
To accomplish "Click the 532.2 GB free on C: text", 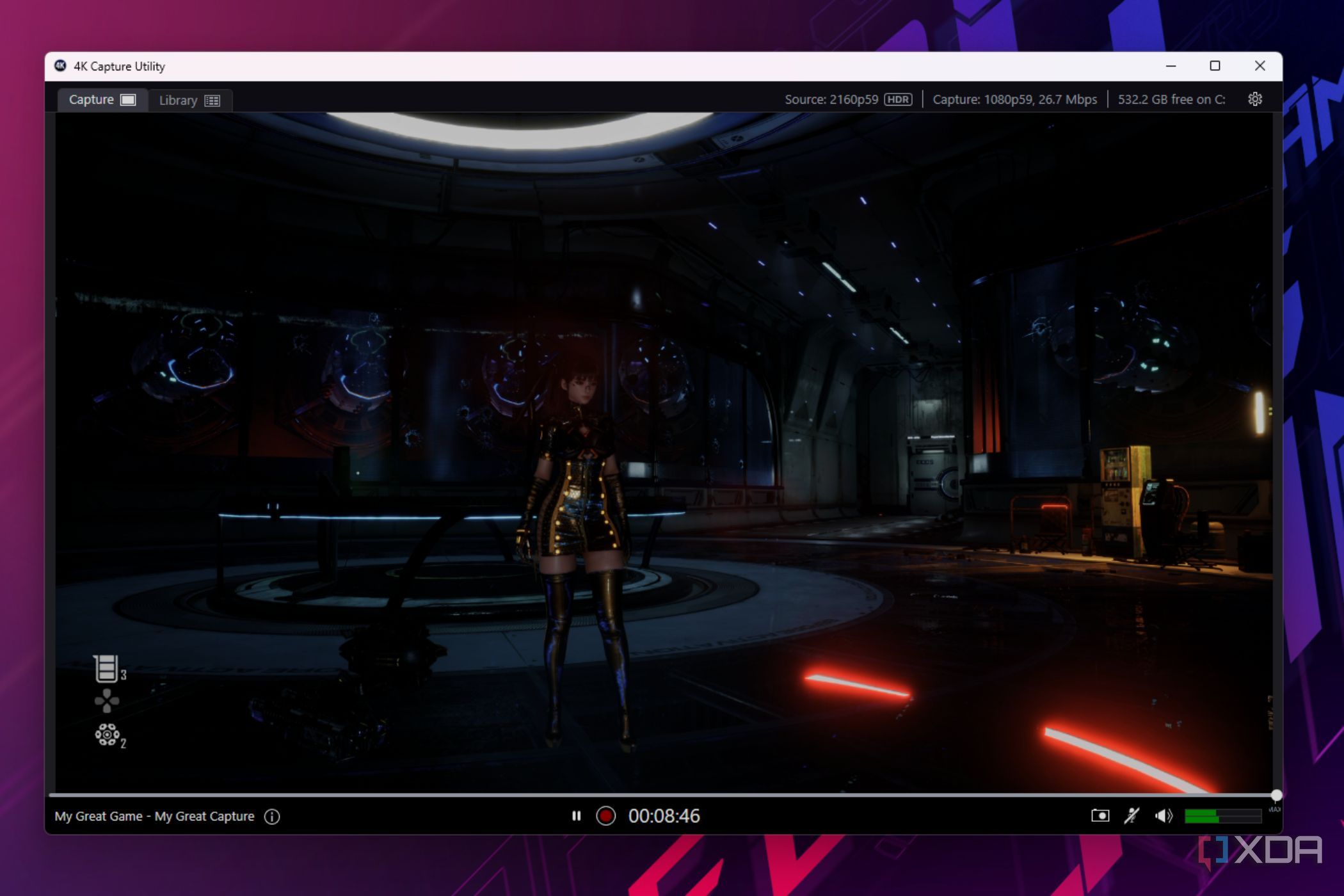I will tap(1171, 99).
